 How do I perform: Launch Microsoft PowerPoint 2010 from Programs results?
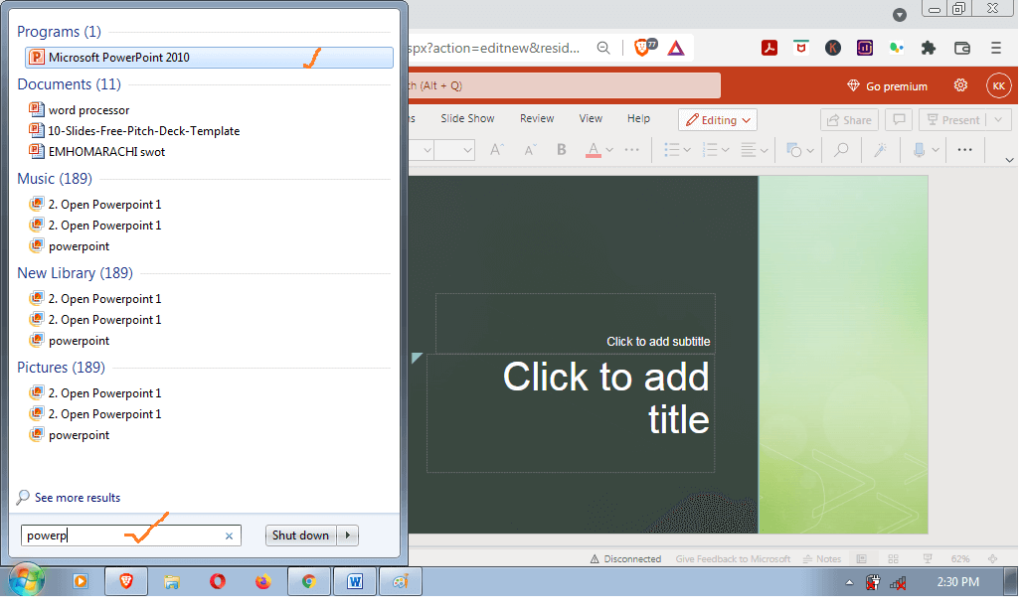tap(209, 57)
